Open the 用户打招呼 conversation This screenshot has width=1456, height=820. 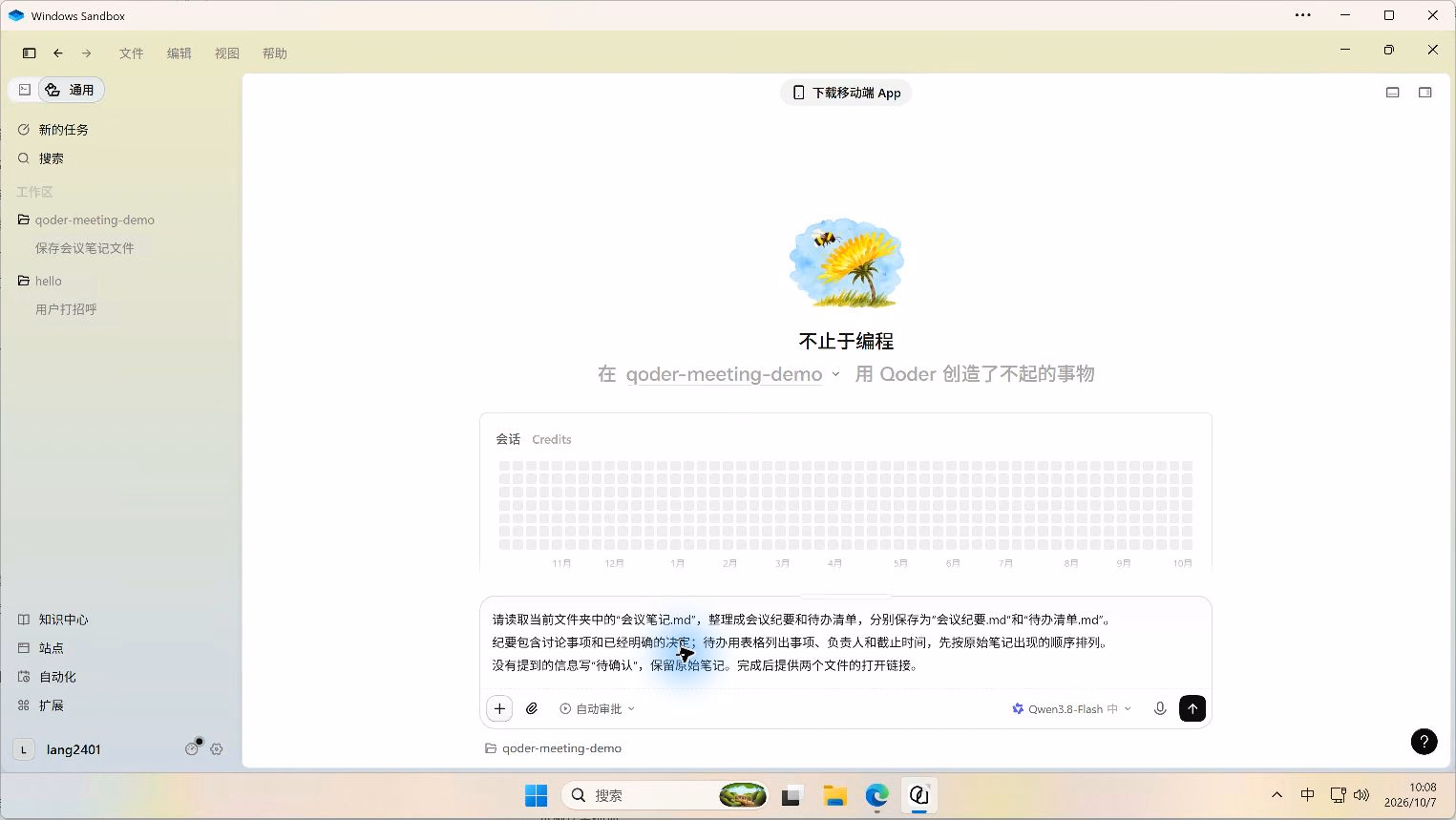(x=66, y=309)
